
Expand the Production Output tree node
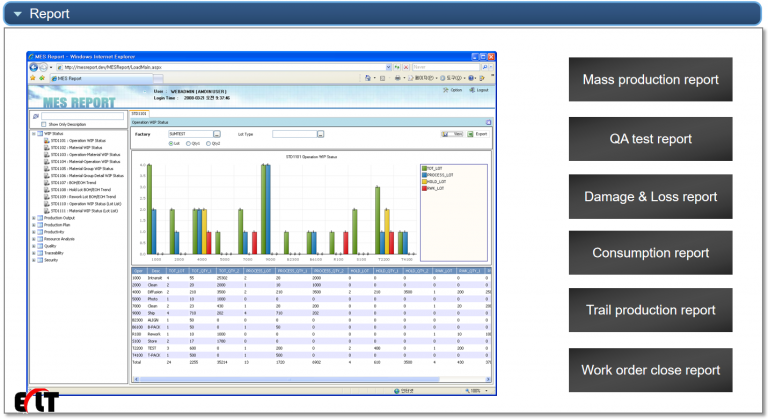35,216
